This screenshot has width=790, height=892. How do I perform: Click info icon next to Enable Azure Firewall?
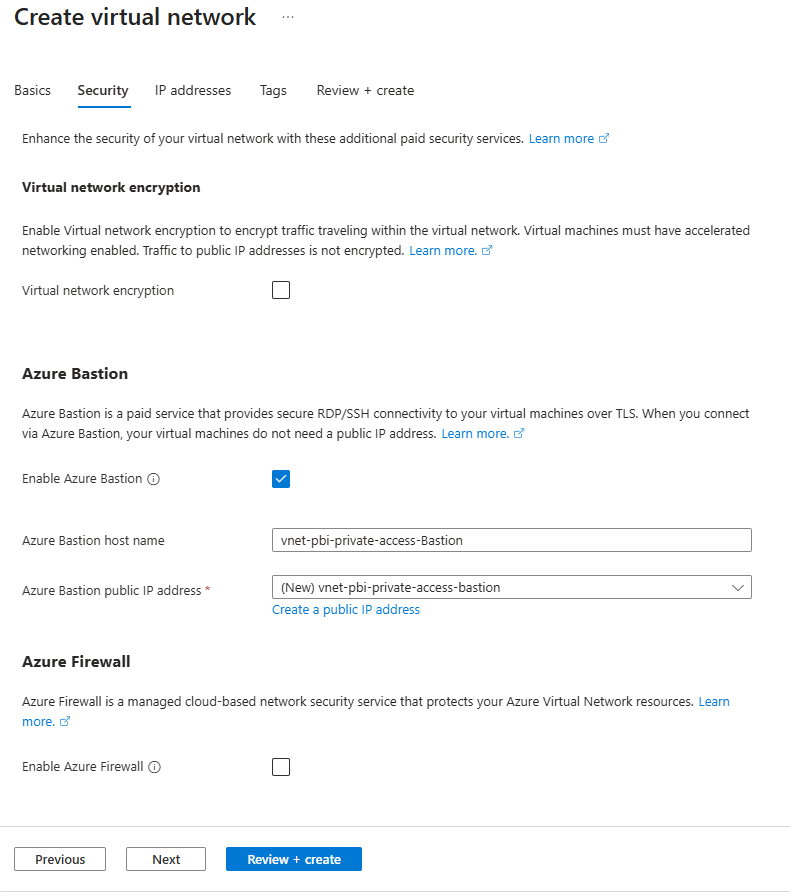coord(155,767)
